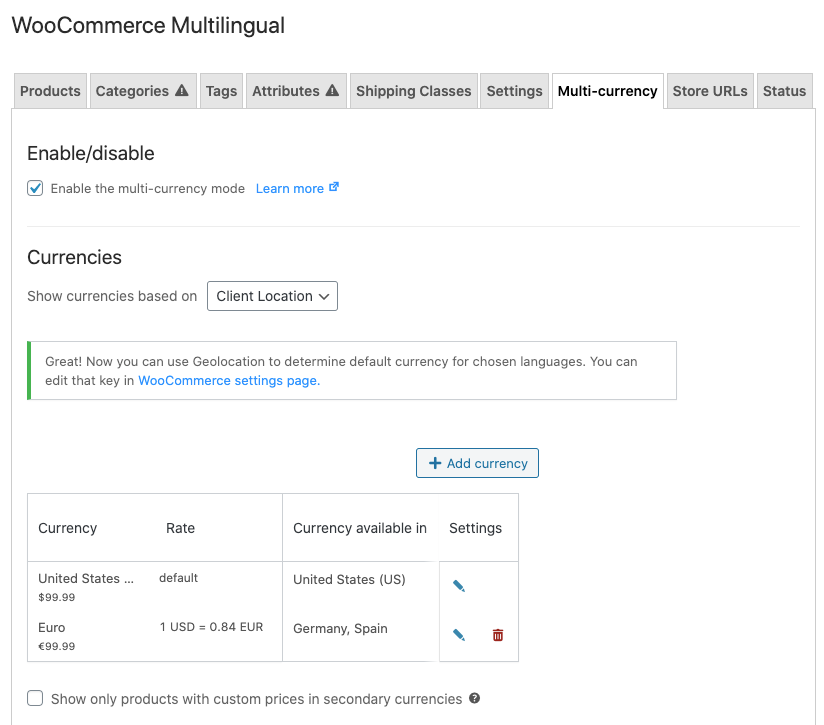Click the help icon beside custom prices option
Screen dimensions: 824x725
[x=474, y=699]
